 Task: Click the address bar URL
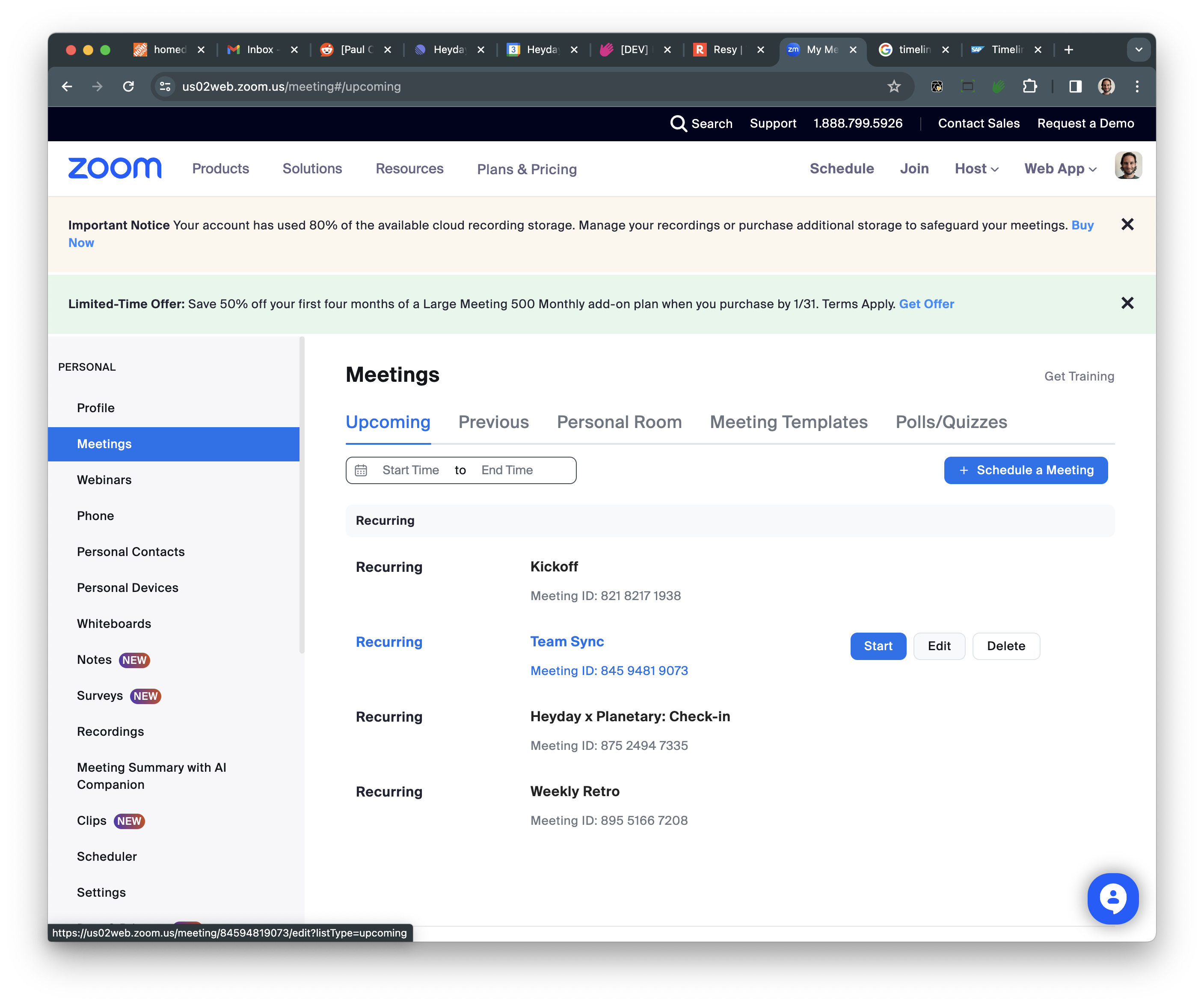point(291,86)
